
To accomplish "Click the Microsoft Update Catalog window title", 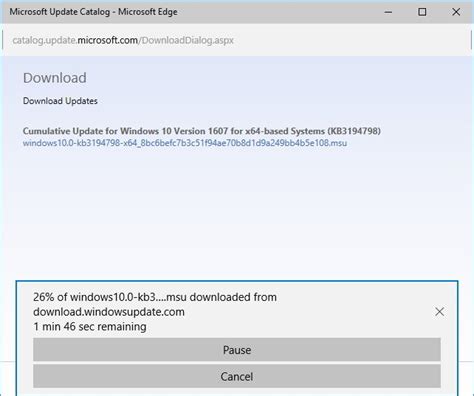I will click(93, 12).
